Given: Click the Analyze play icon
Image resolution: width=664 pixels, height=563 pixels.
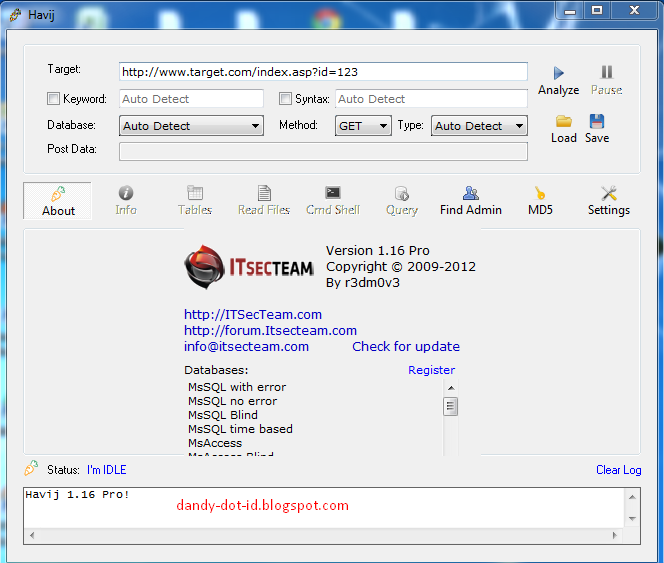Looking at the screenshot, I should (559, 73).
